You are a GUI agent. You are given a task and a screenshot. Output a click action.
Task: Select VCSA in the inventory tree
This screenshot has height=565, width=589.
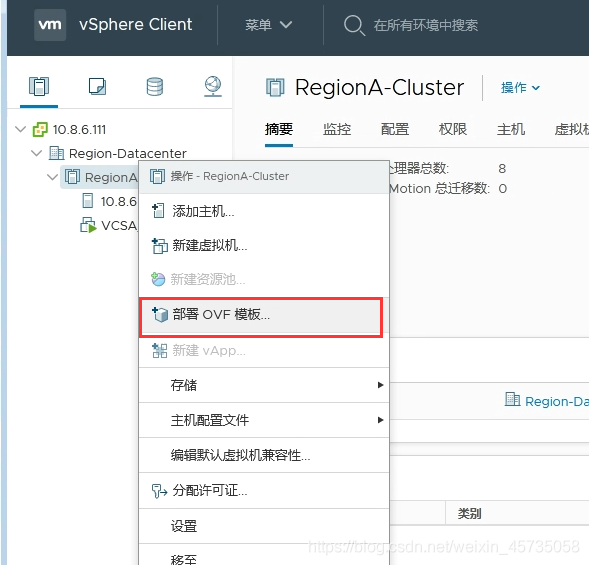tap(119, 225)
